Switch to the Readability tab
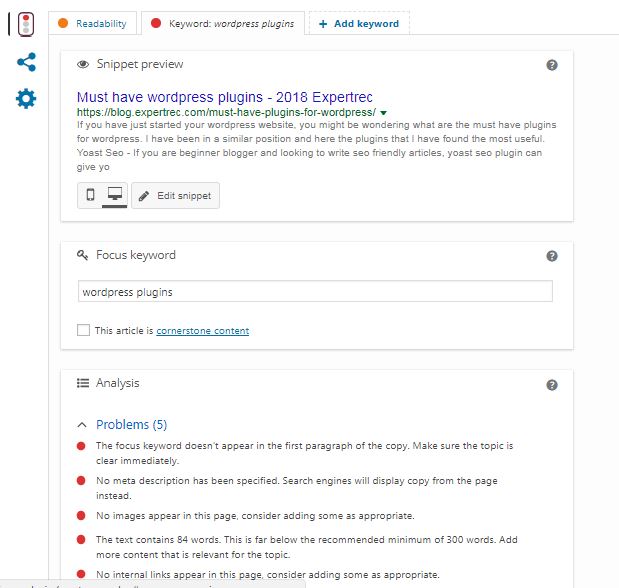 [x=92, y=23]
